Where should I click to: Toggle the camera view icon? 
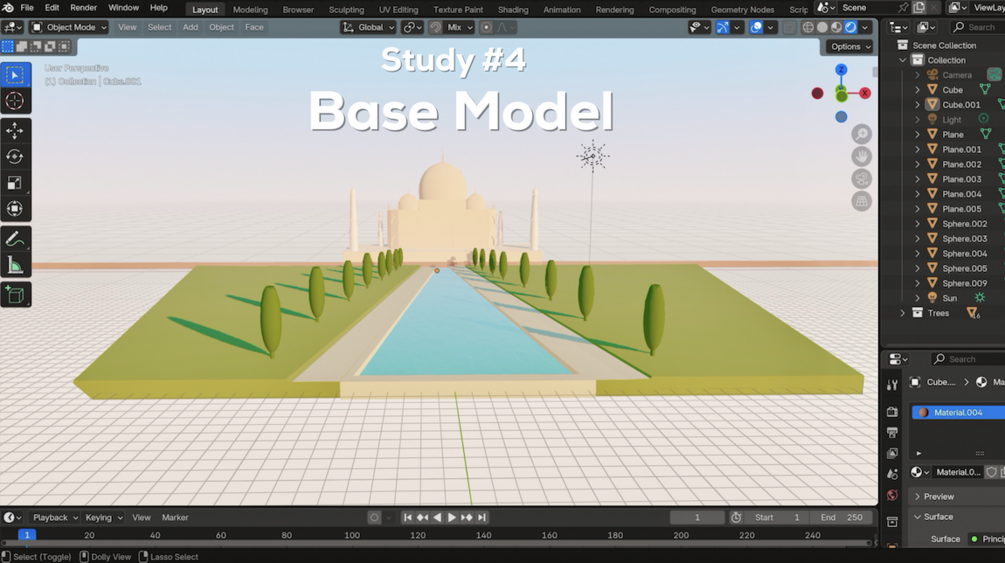point(861,179)
